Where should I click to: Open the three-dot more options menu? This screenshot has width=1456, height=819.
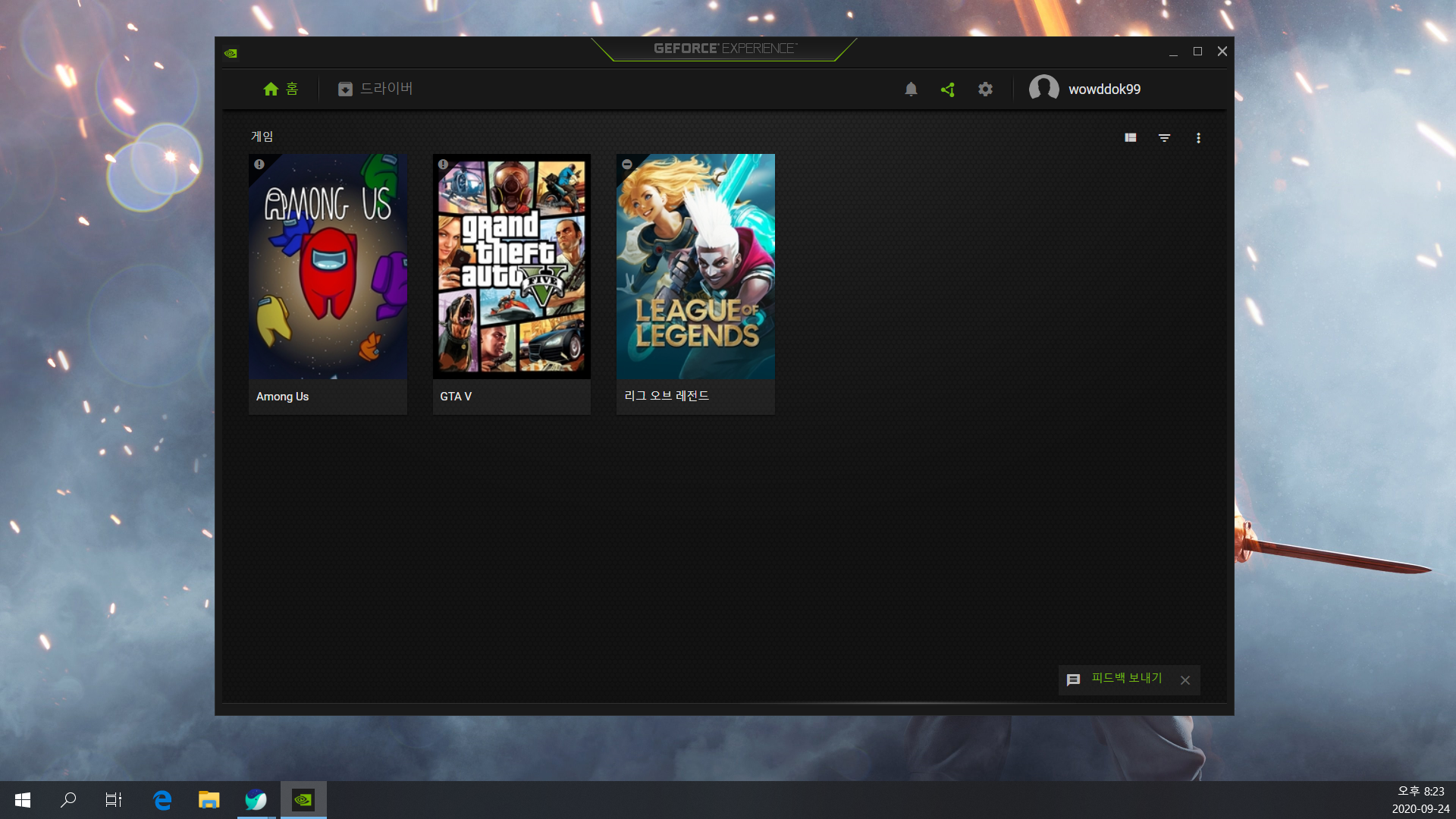pos(1198,138)
